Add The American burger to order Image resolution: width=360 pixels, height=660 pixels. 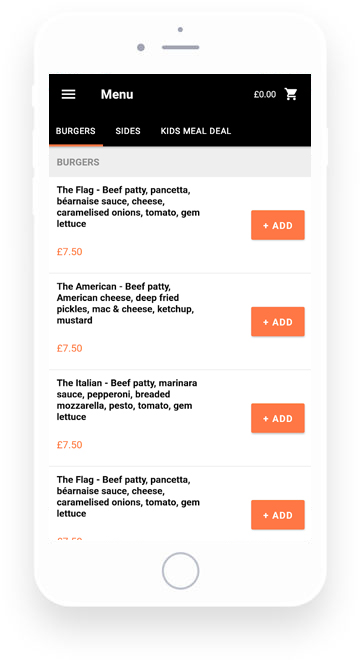(278, 322)
